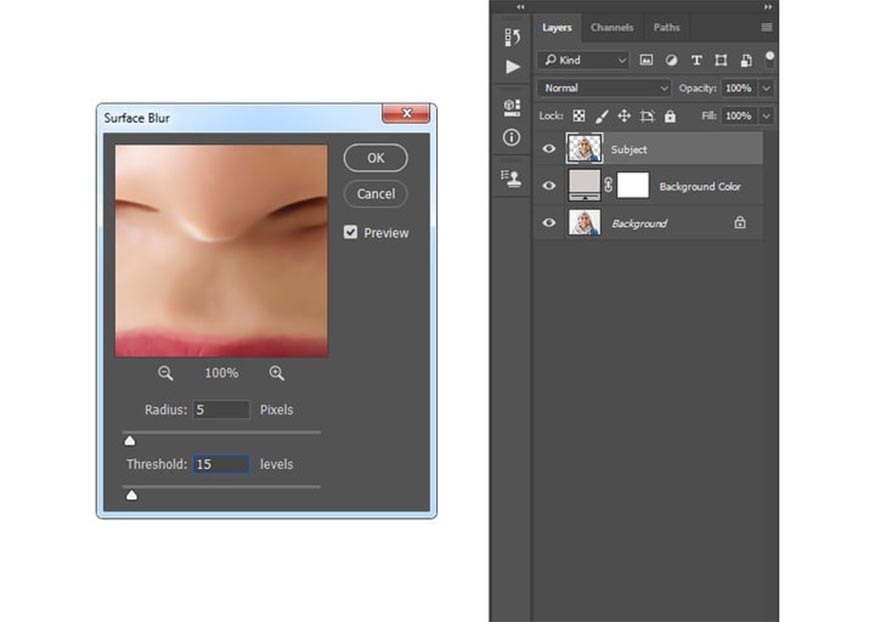Click the 100% preview zoom value
This screenshot has height=622, width=875.
click(x=221, y=373)
